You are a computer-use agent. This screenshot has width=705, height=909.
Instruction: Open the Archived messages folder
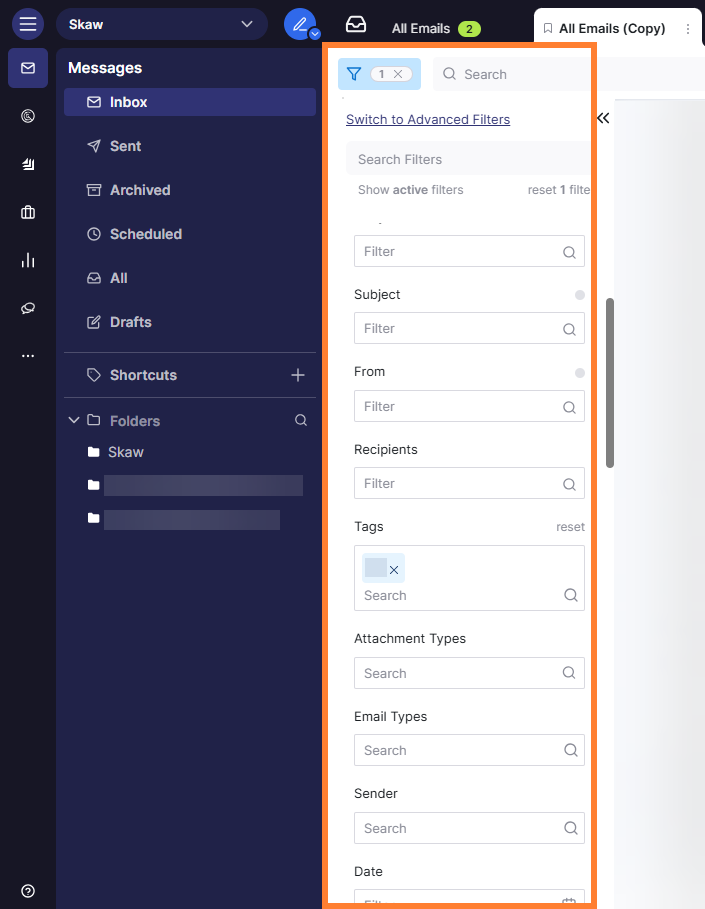(x=140, y=190)
